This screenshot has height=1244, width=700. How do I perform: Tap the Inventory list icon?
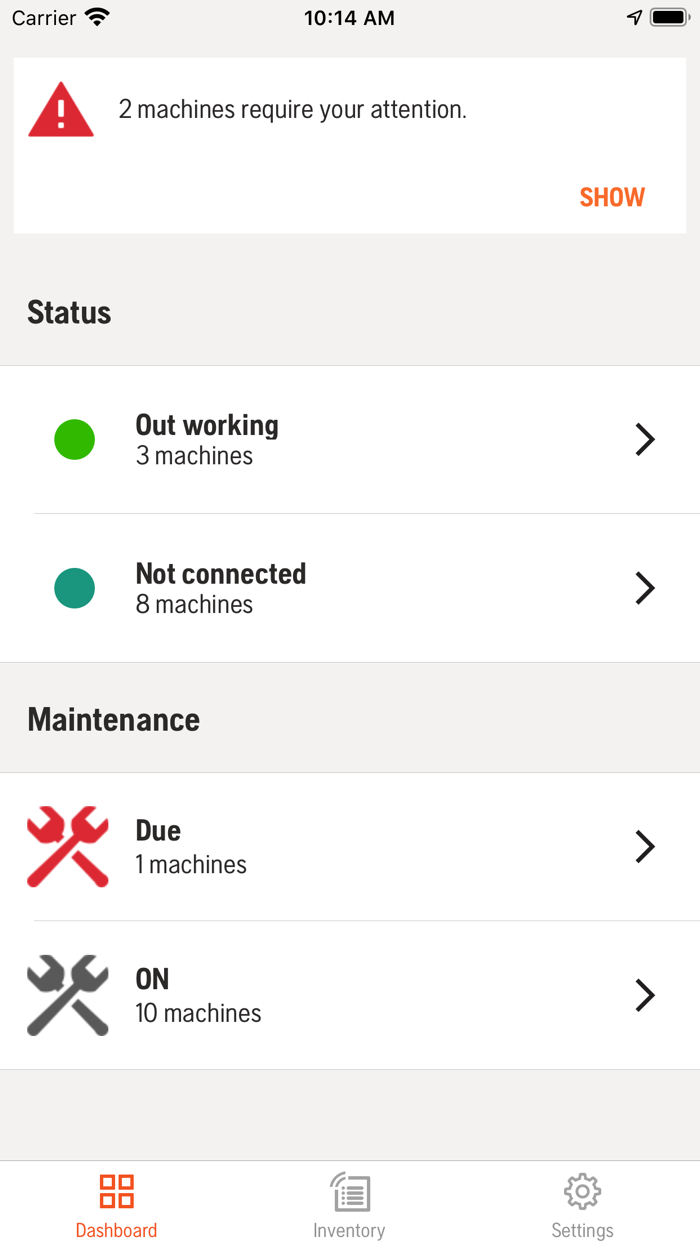(x=350, y=1192)
